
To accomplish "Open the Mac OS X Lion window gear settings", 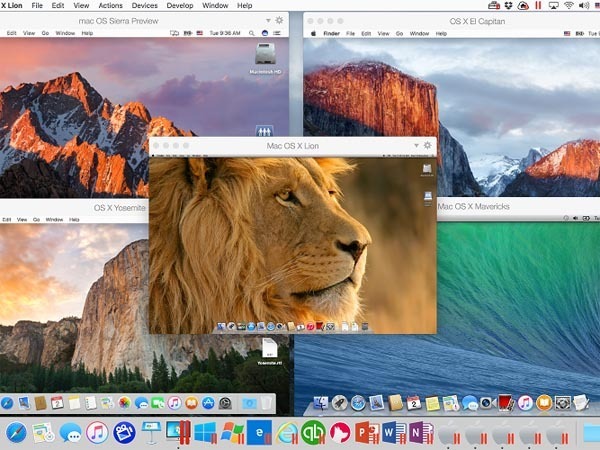I will pyautogui.click(x=427, y=145).
